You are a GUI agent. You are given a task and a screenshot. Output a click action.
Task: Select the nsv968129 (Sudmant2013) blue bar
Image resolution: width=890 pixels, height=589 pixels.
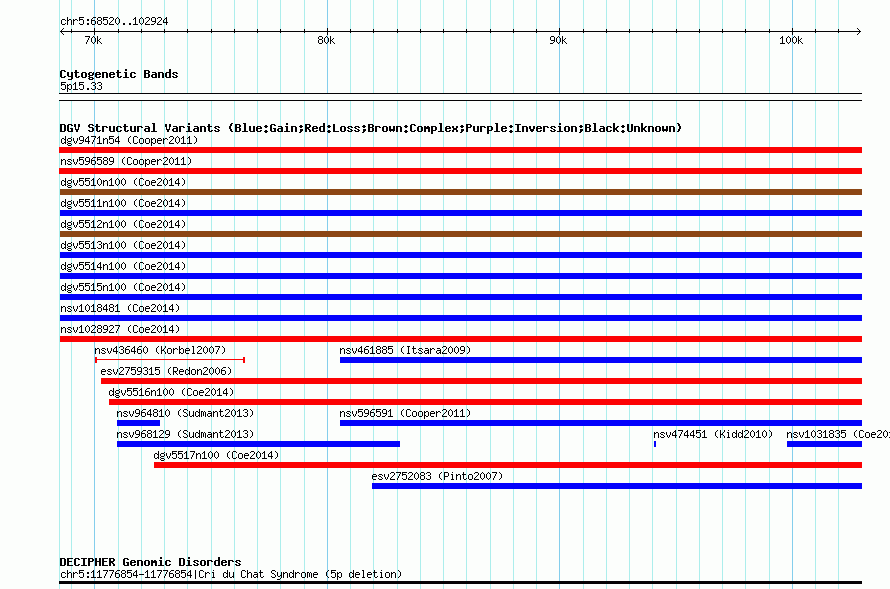click(x=258, y=444)
